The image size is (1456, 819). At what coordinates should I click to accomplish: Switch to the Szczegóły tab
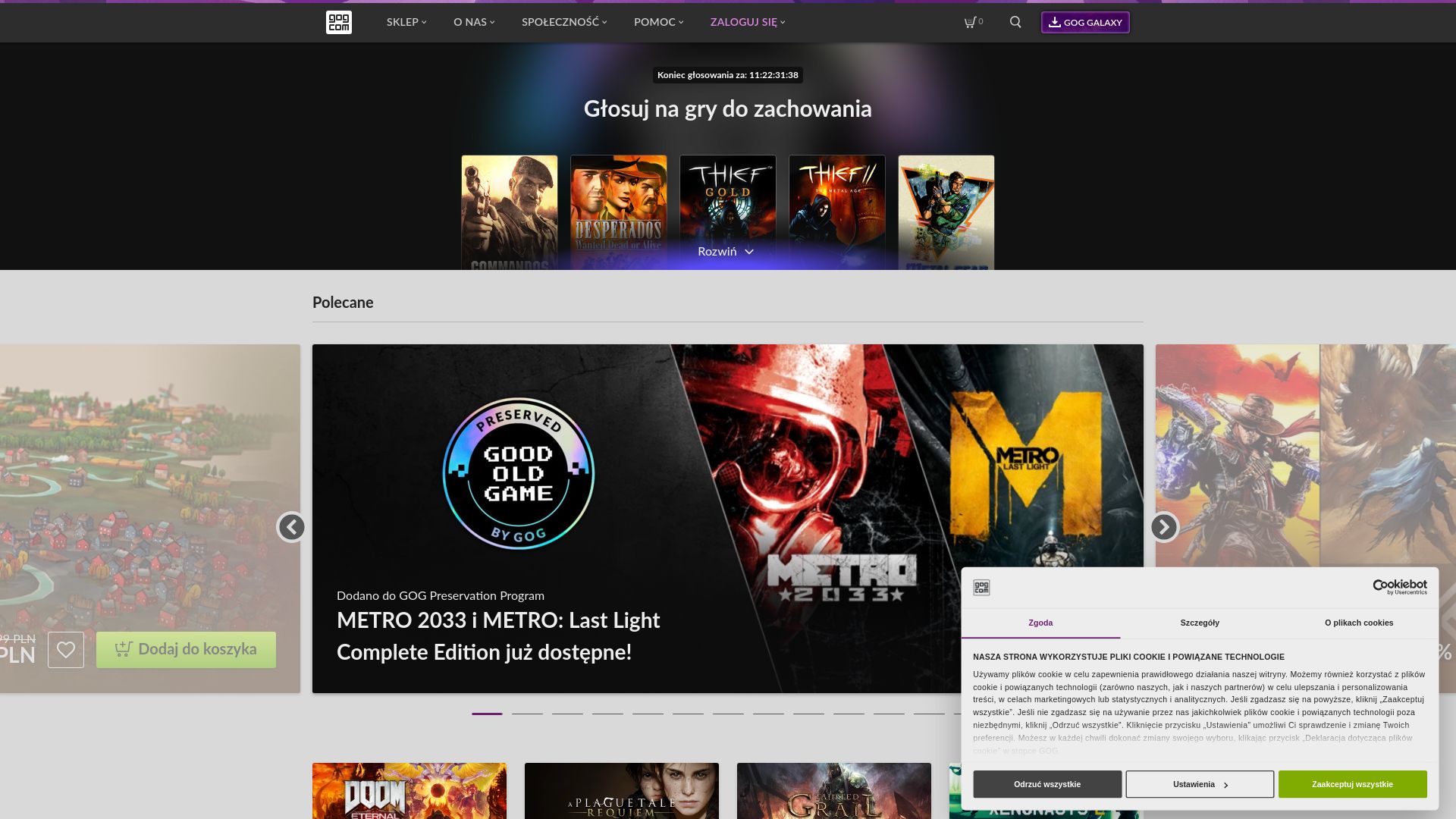click(1200, 623)
